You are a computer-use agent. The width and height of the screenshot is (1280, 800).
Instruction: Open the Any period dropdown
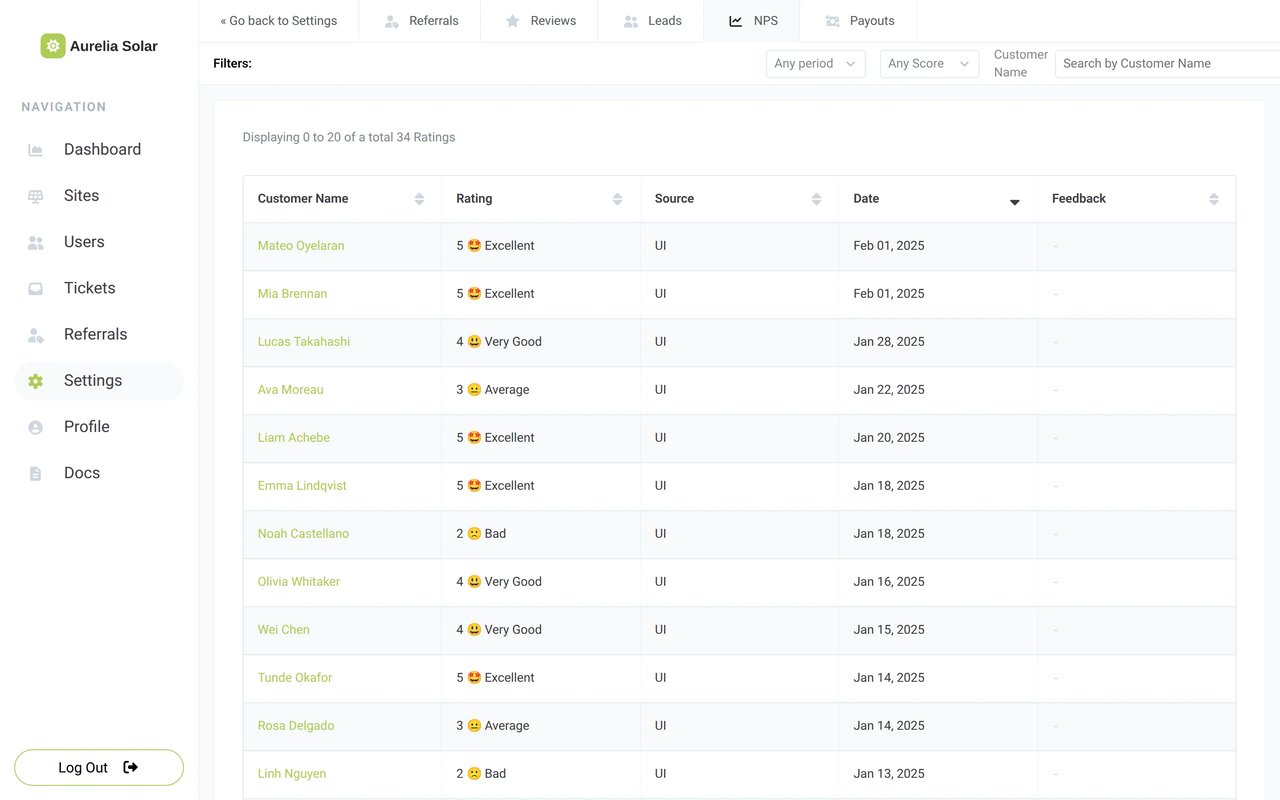click(816, 64)
